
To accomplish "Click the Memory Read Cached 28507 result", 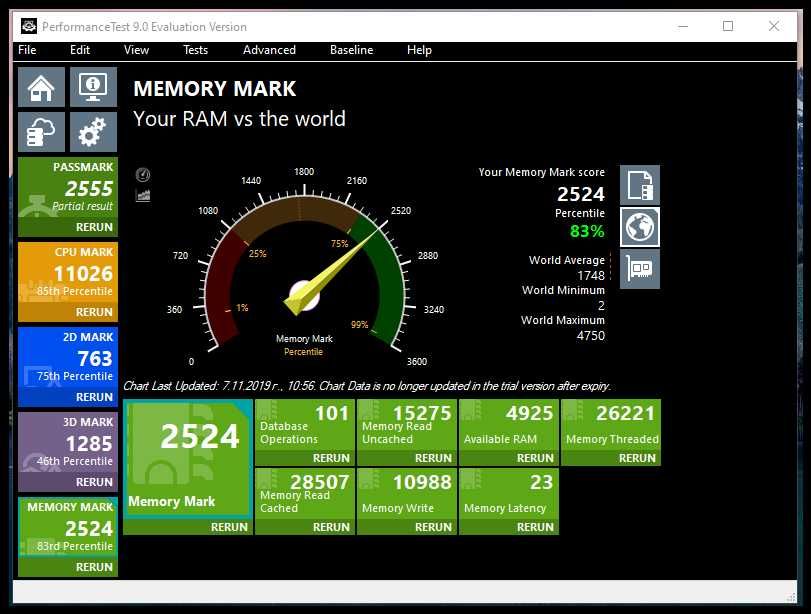I will coord(305,494).
